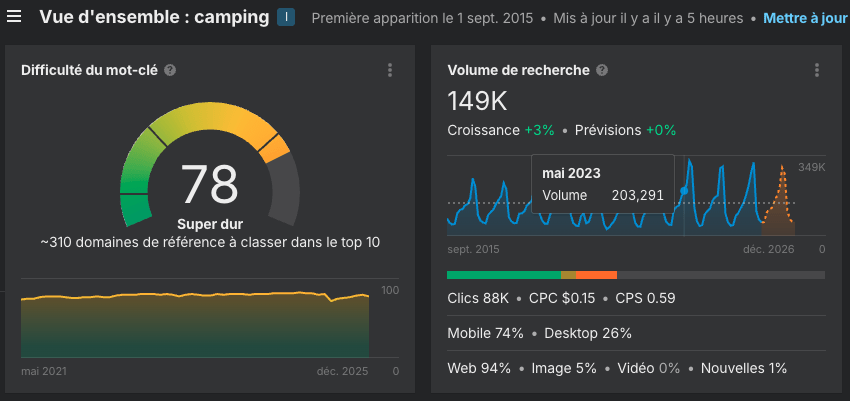Click the green segment of clicks distribution bar

point(503,274)
